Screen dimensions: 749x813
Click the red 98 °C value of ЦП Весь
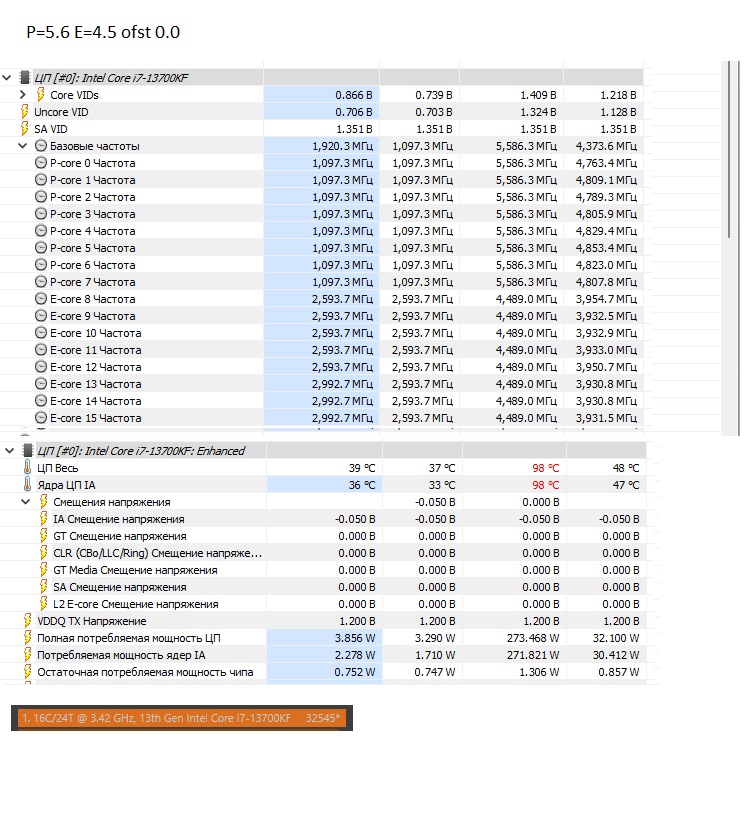(x=546, y=468)
